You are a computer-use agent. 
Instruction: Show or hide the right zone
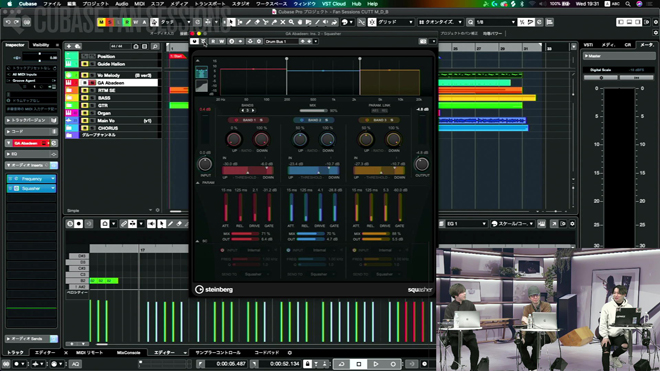(638, 22)
